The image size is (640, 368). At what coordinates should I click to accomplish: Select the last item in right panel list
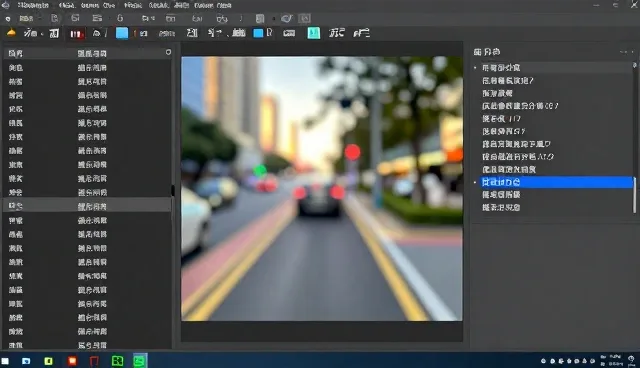click(x=501, y=207)
